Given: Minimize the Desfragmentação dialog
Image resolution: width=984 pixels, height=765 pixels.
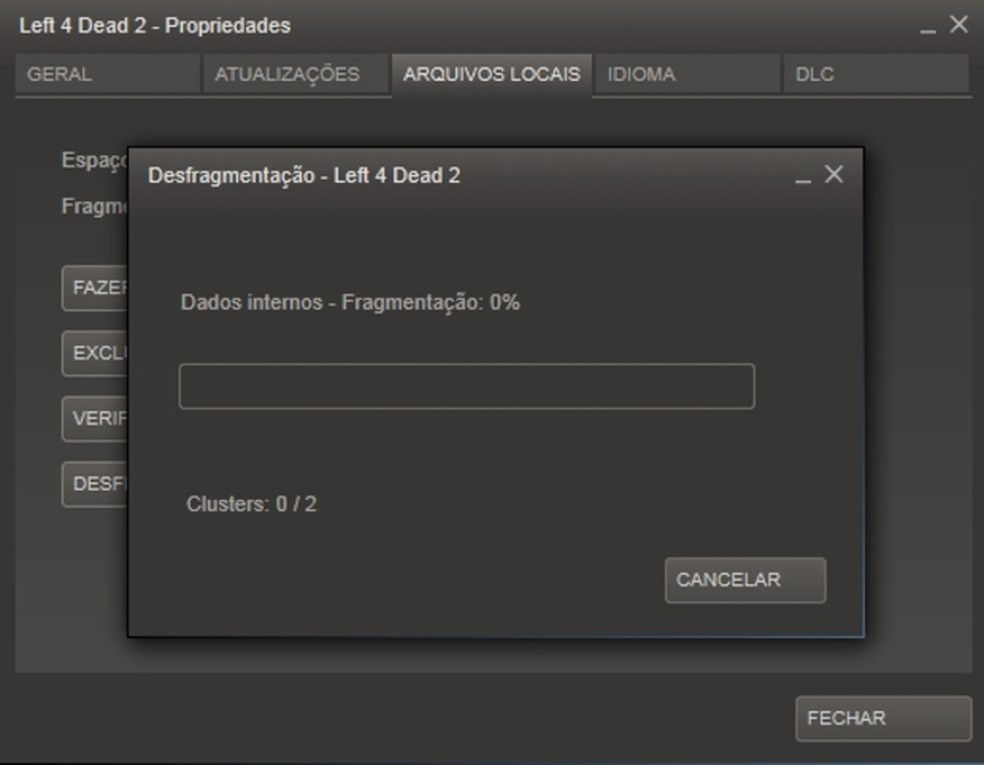Looking at the screenshot, I should [803, 176].
